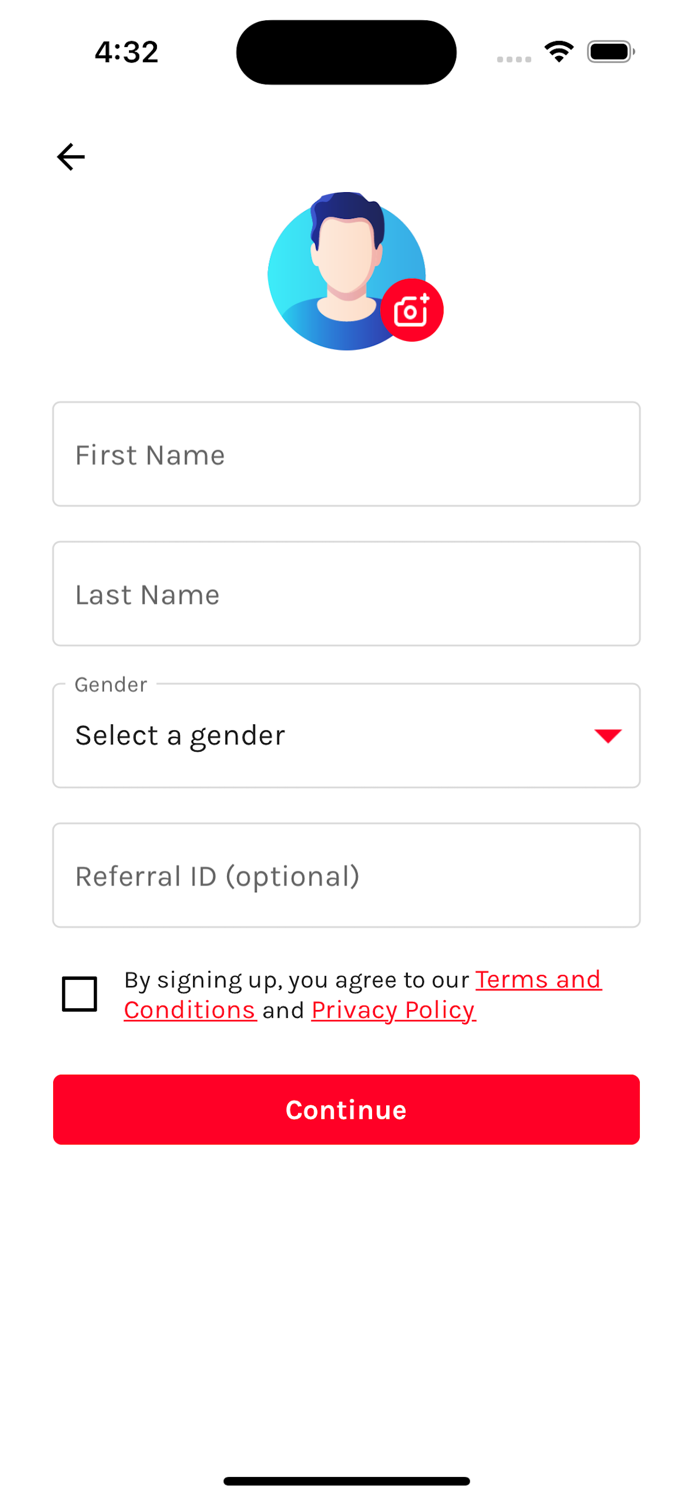Click the clock showing 4:32
Screen dimensions: 693x1500
[x=126, y=52]
